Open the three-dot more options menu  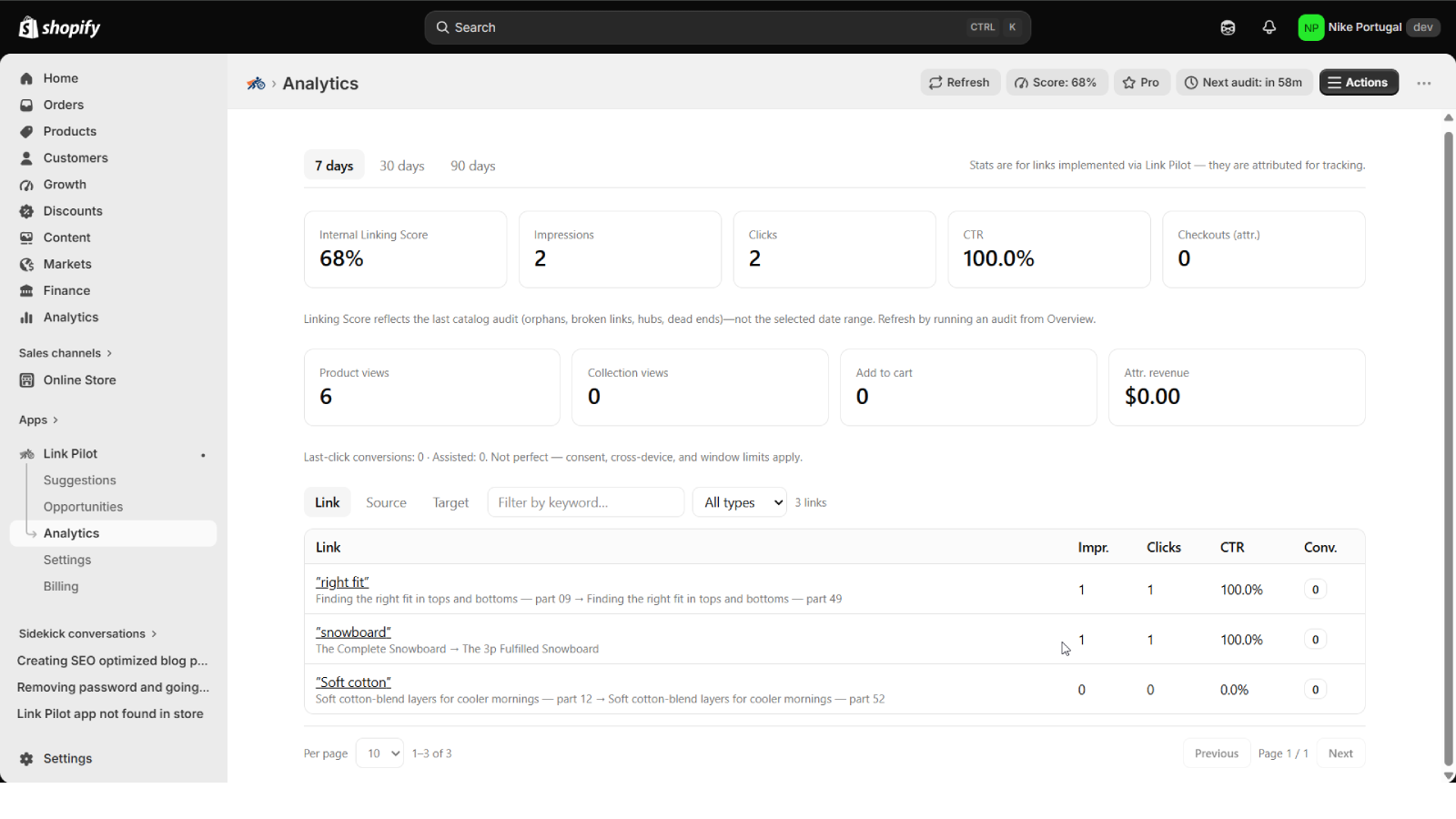tap(1424, 83)
